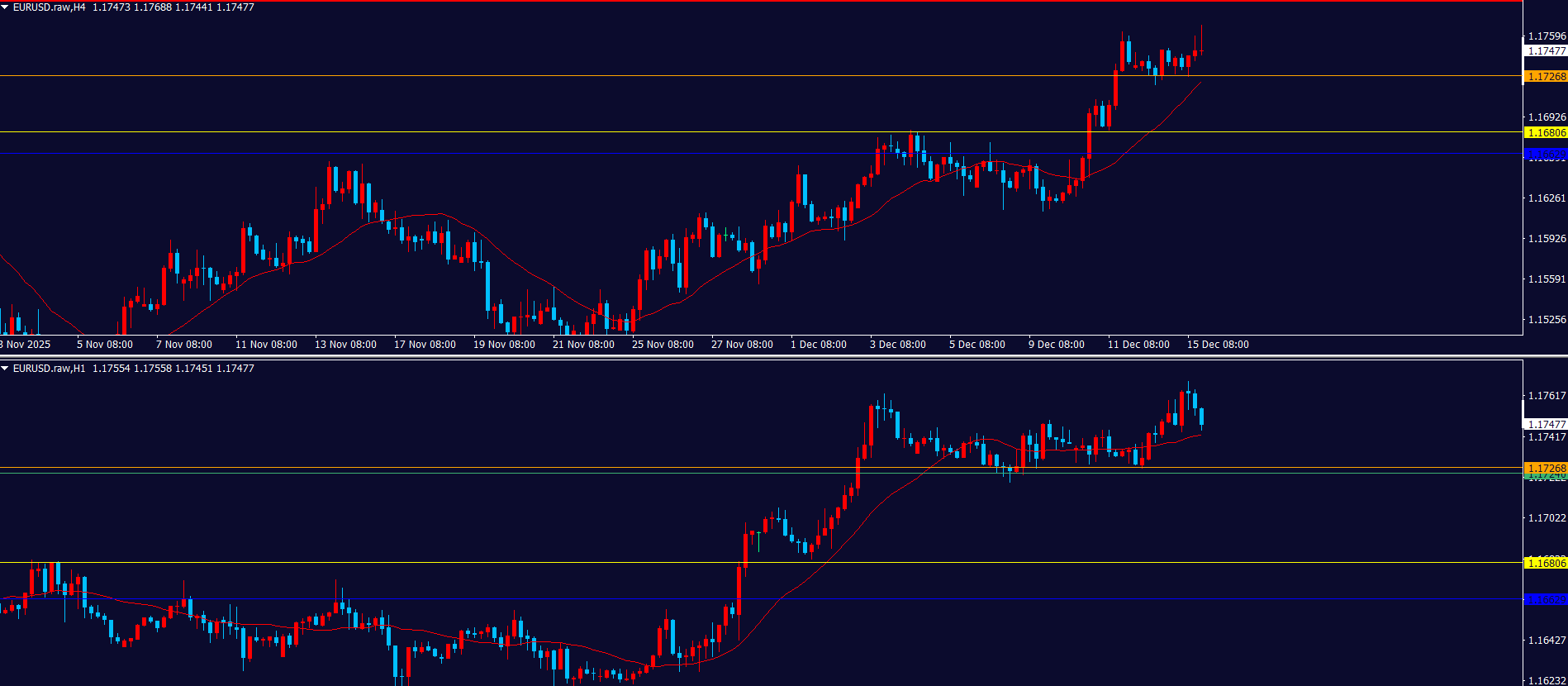Image resolution: width=1568 pixels, height=686 pixels.
Task: Click orange 1.17268 price tag on H4 chart
Action: [x=1545, y=77]
